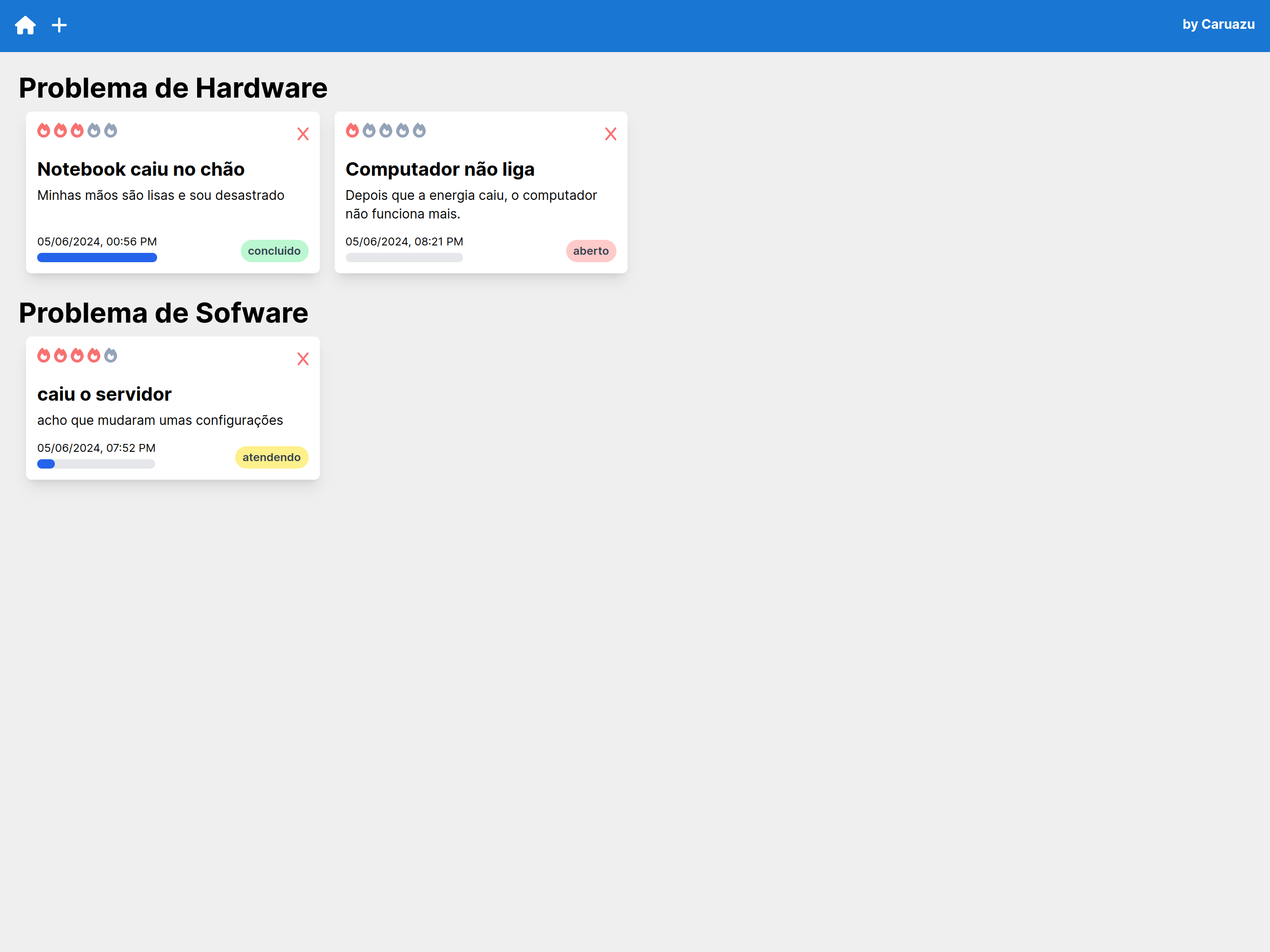This screenshot has width=1270, height=952.
Task: Click the plus icon to add ticket
Action: coord(59,25)
